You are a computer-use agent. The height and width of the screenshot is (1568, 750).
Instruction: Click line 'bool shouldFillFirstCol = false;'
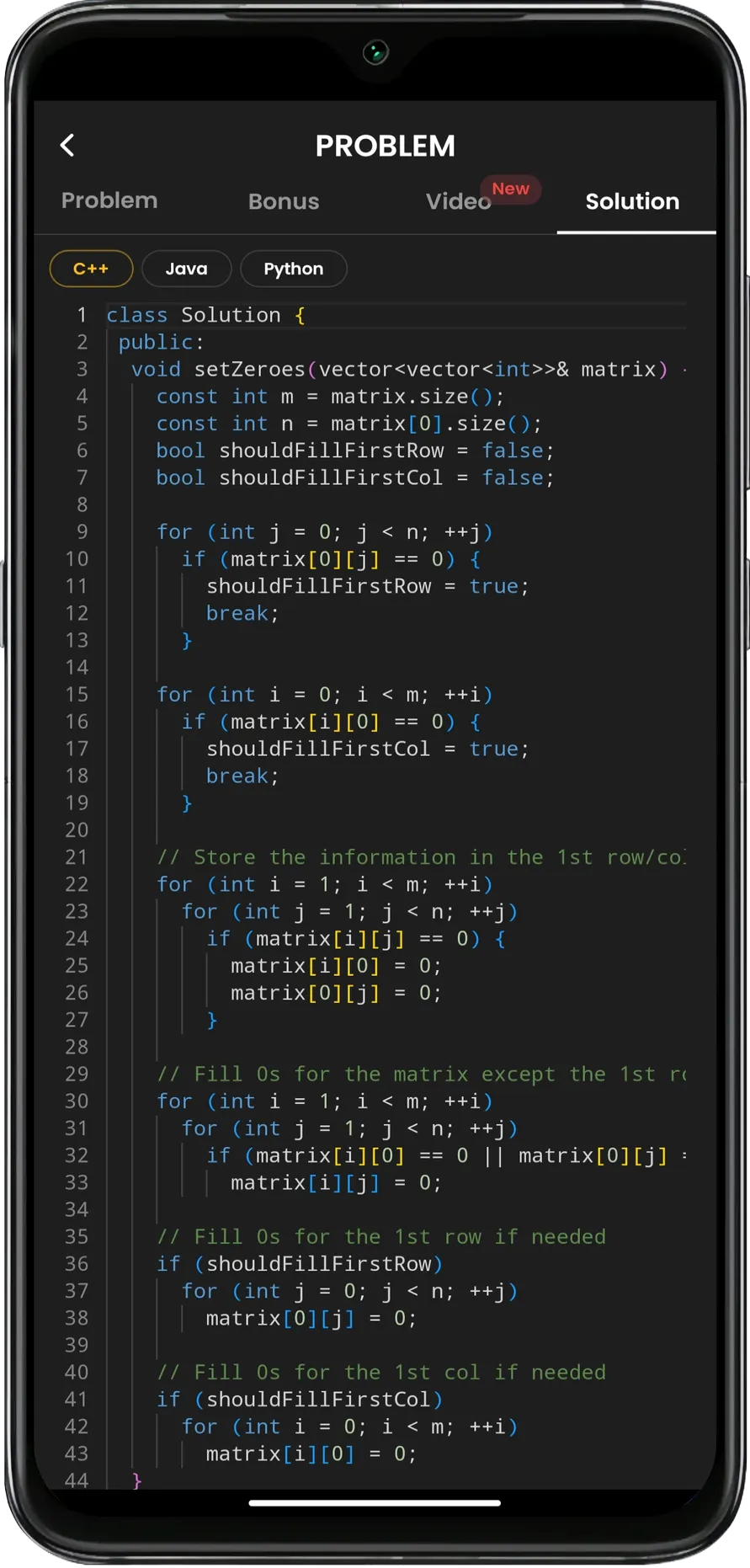coord(354,477)
